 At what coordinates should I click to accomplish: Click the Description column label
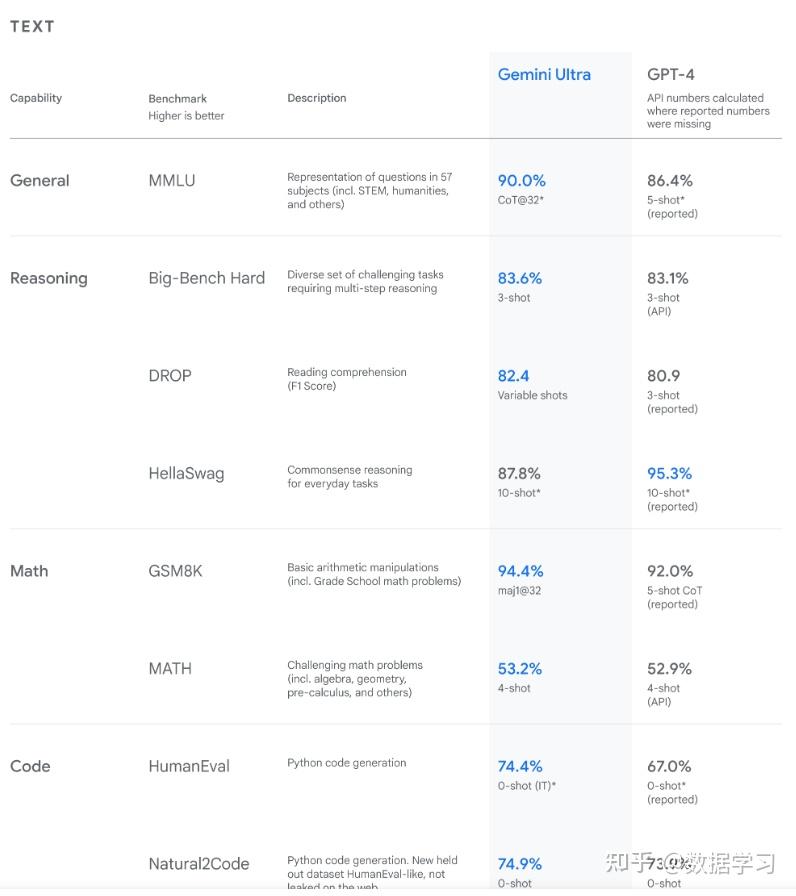[x=317, y=98]
